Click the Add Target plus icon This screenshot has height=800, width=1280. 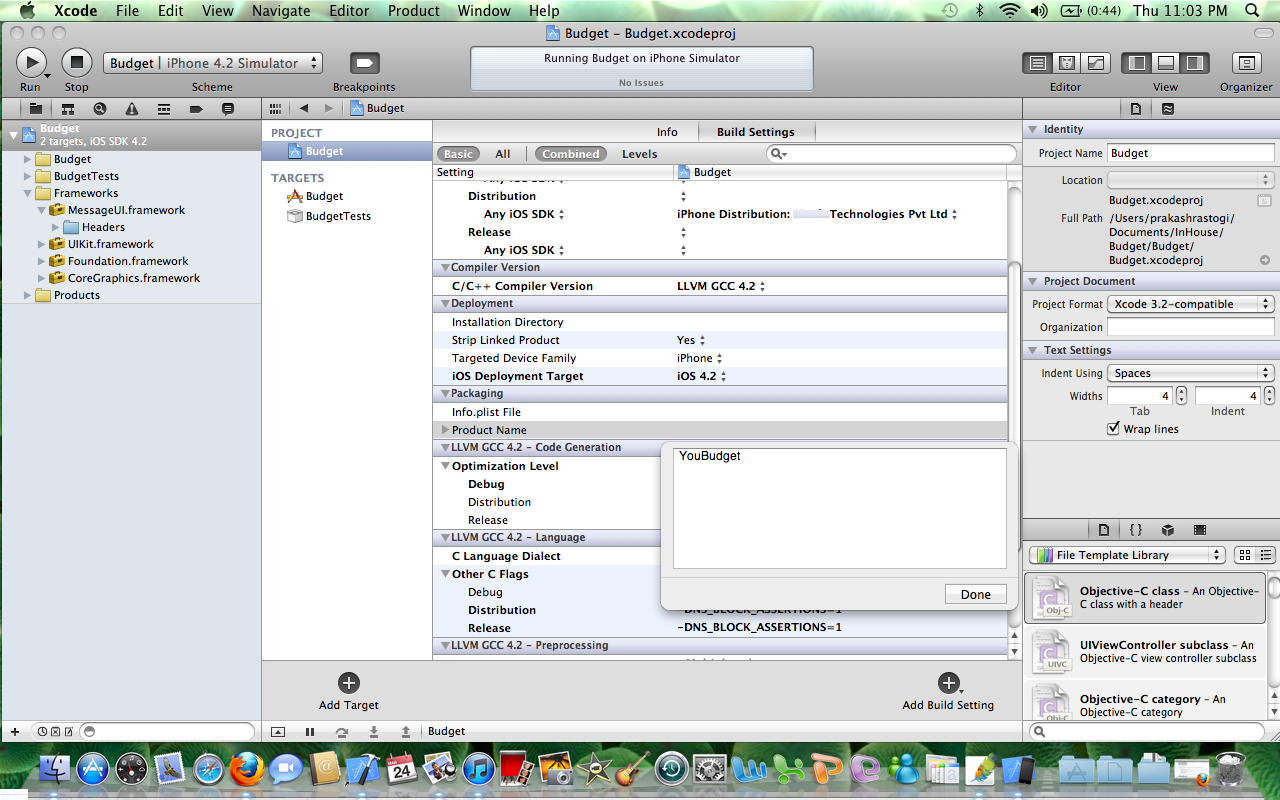pyautogui.click(x=349, y=683)
